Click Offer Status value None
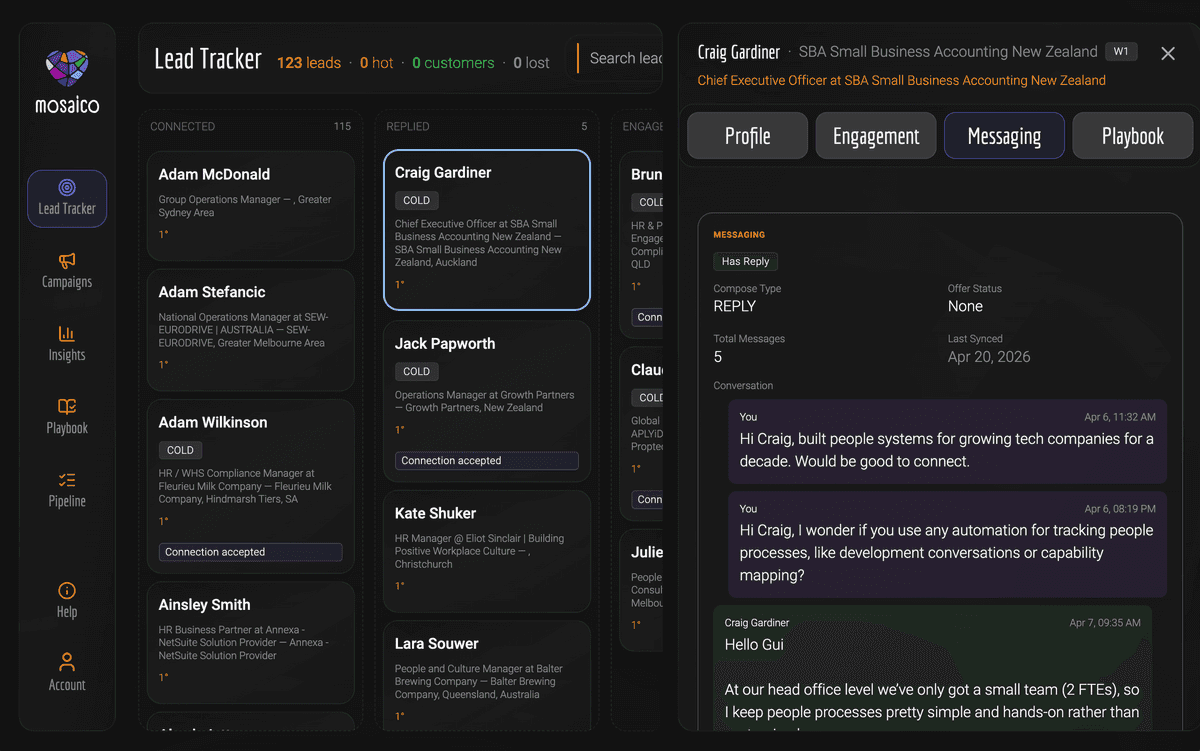The width and height of the screenshot is (1200, 751). tap(966, 307)
